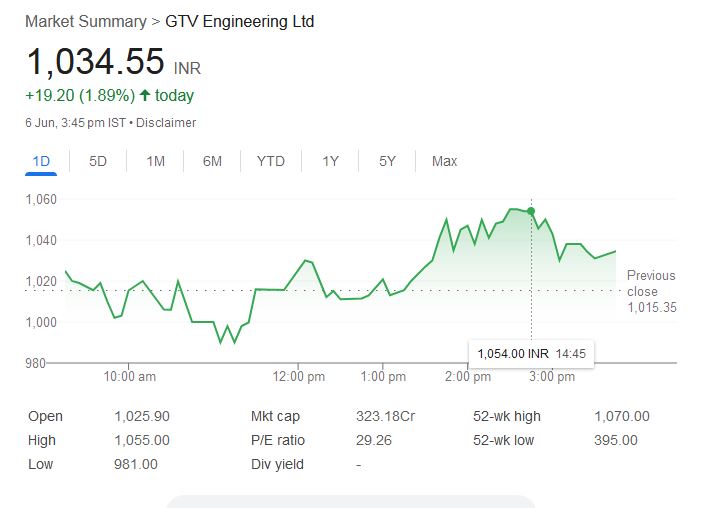Screen dimensions: 726x508
Task: View the 5Y price history tab
Action: coord(387,161)
